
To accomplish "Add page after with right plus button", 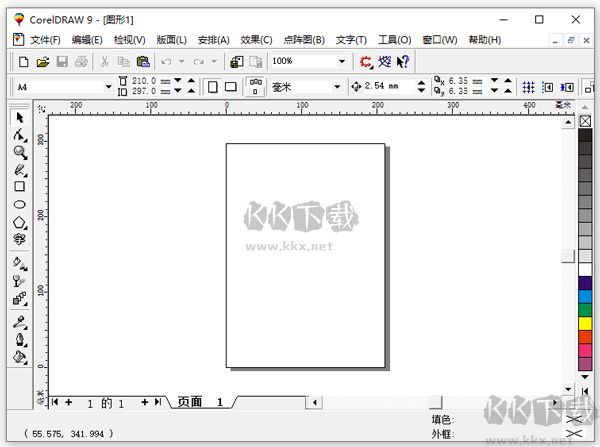I will 144,402.
